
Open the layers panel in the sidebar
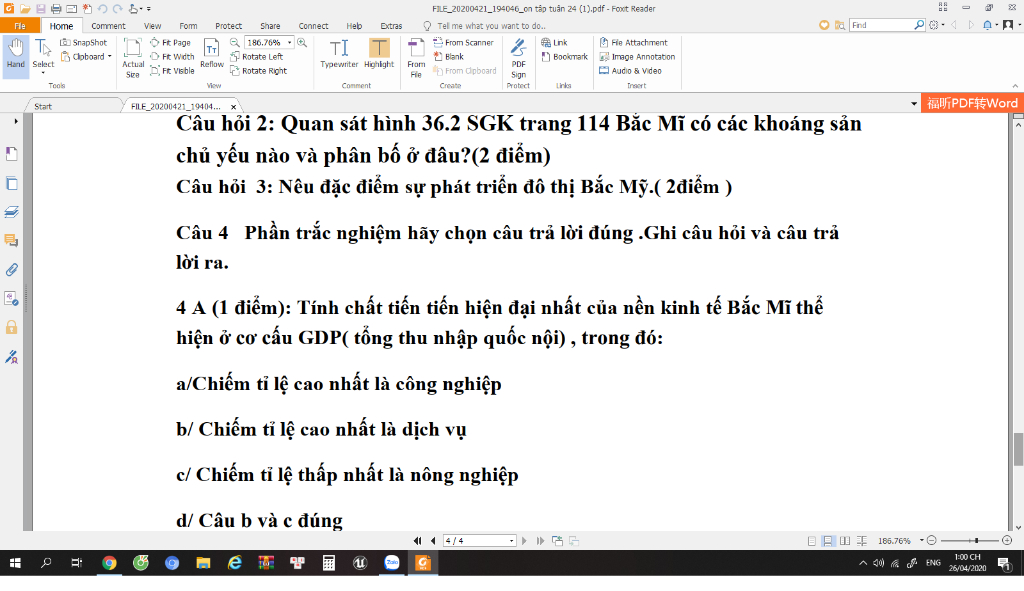(x=11, y=212)
